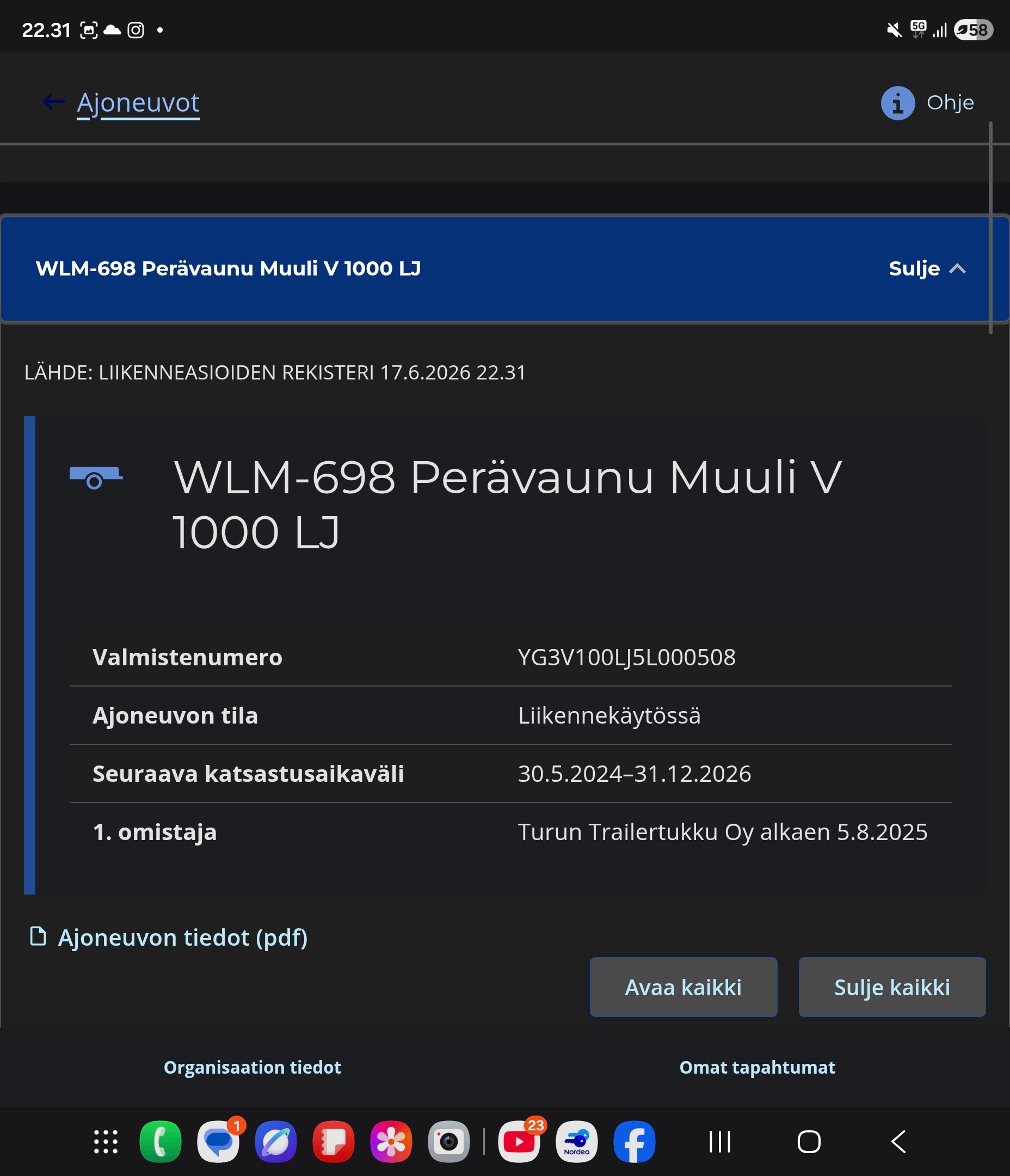Open the YouTube app icon
The height and width of the screenshot is (1176, 1010).
click(x=519, y=1141)
